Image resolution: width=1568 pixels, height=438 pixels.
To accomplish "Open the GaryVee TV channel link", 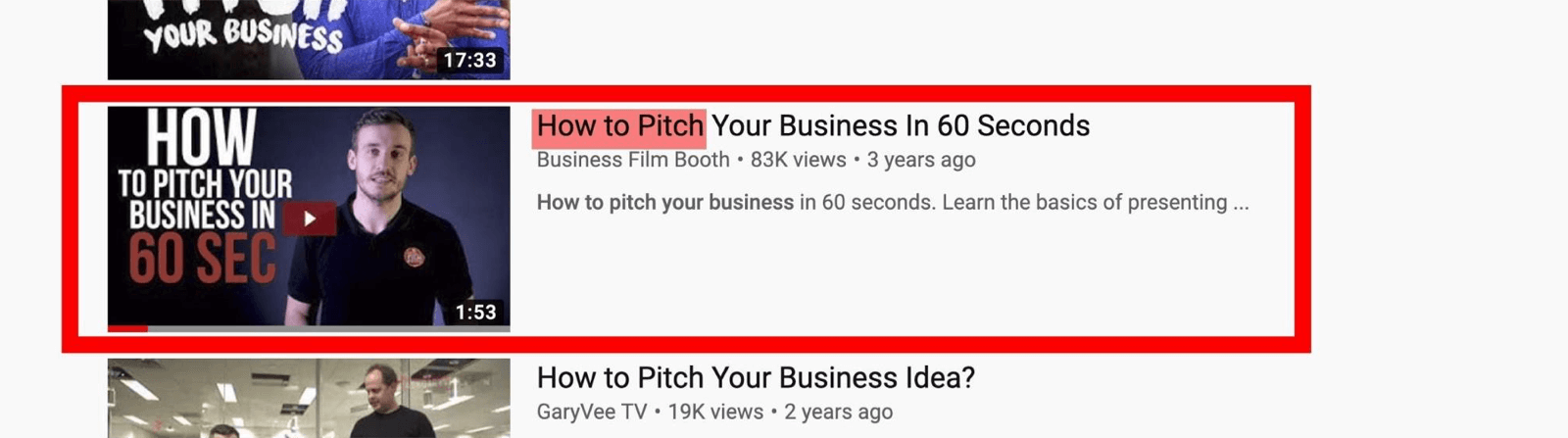I will [592, 412].
